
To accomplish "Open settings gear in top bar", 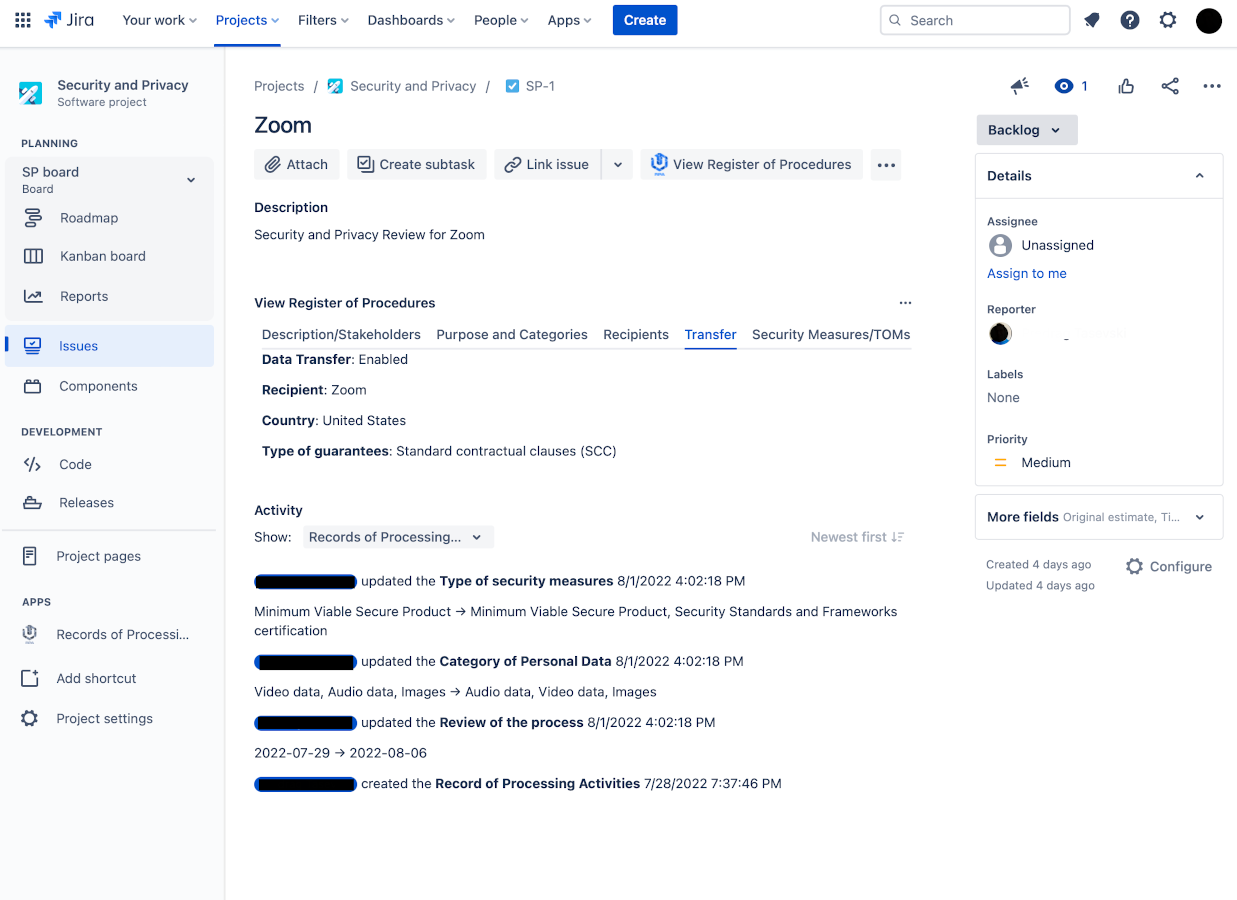I will (1168, 20).
